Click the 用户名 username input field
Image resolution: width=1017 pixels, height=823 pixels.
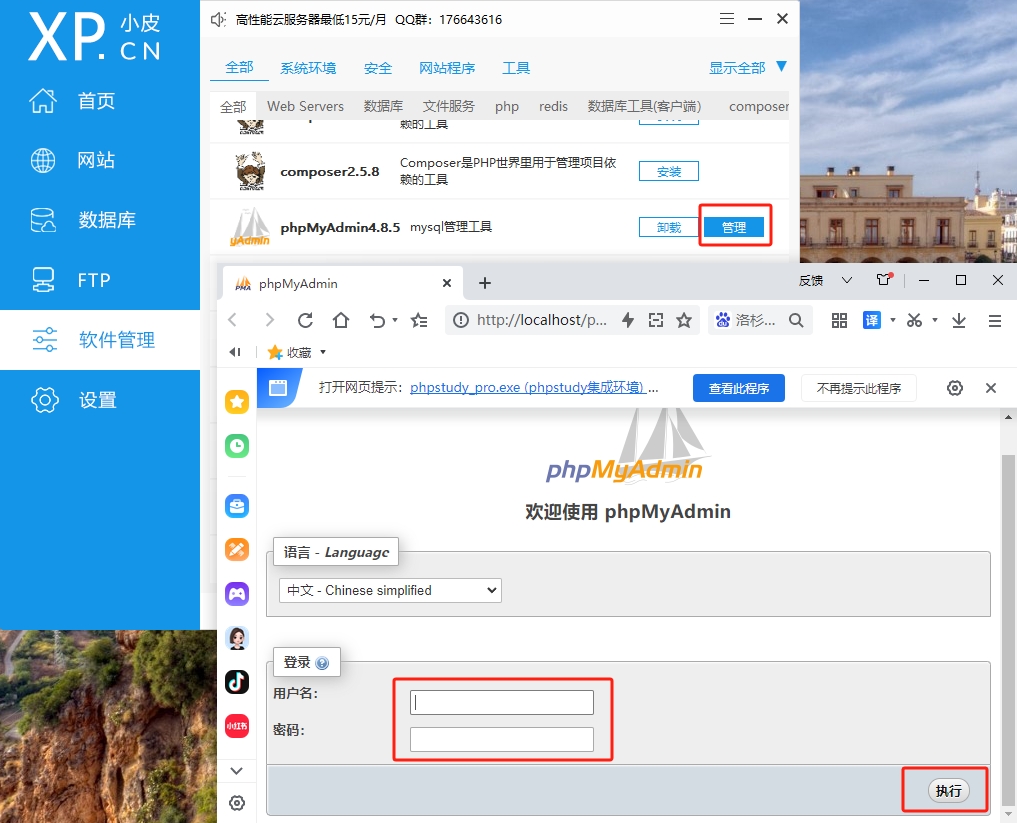coord(502,702)
